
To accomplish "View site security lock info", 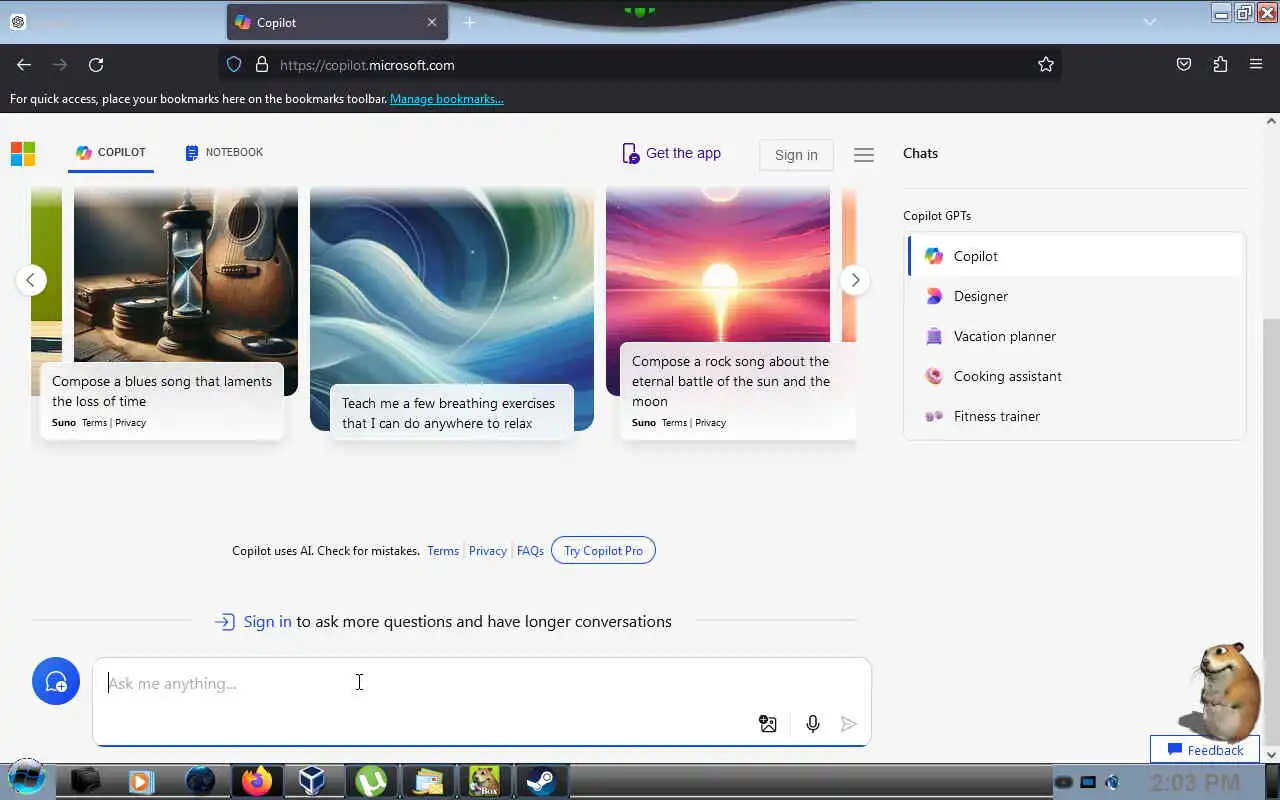I will tap(262, 65).
